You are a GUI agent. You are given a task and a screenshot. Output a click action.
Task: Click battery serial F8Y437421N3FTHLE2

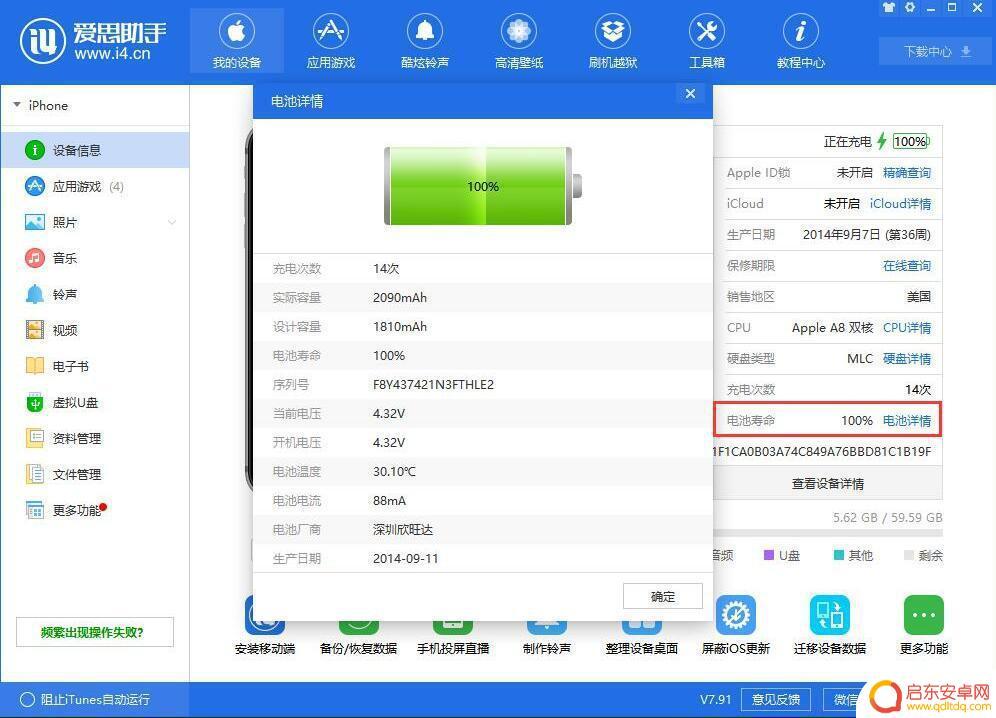433,384
